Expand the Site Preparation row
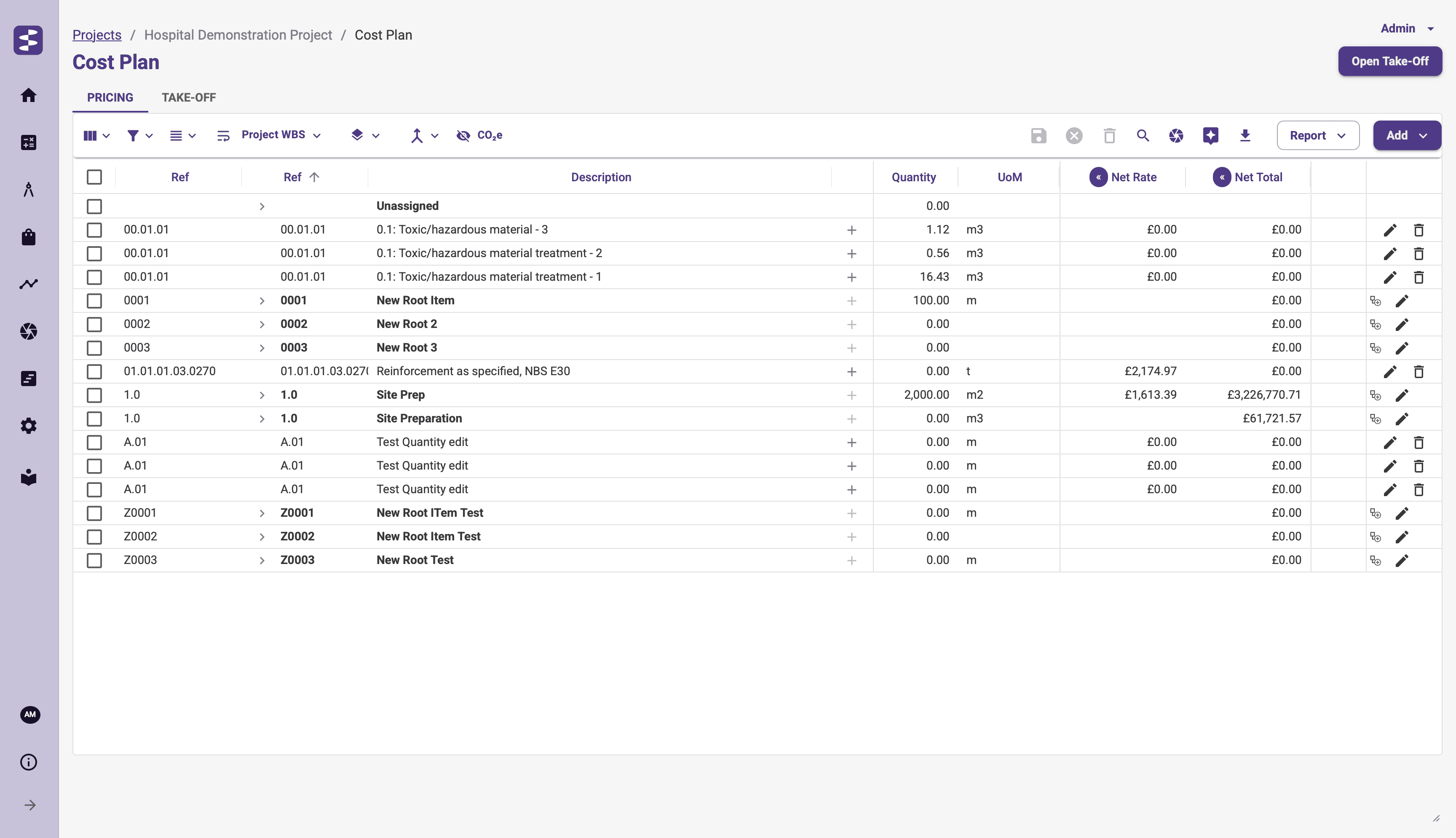Image resolution: width=1456 pixels, height=838 pixels. pos(262,419)
